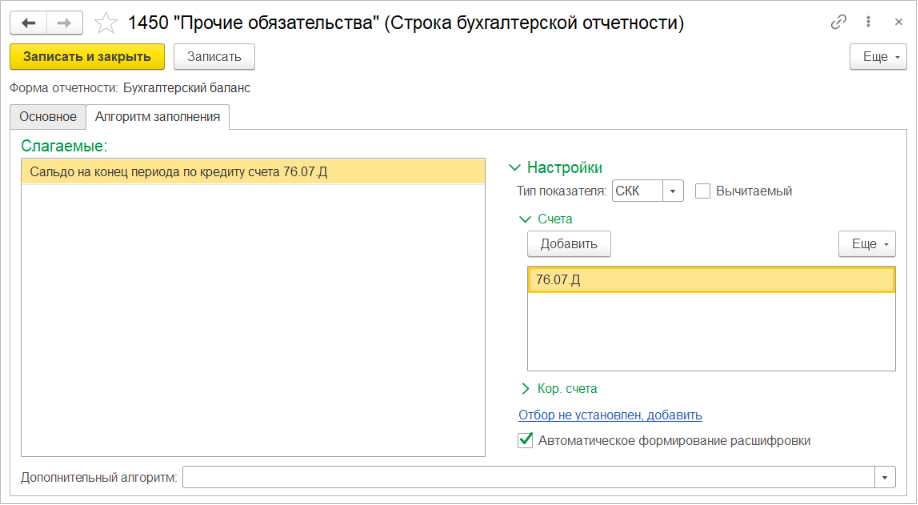Viewport: 918px width, 505px height.
Task: Collapse the Счета group
Action: (525, 218)
